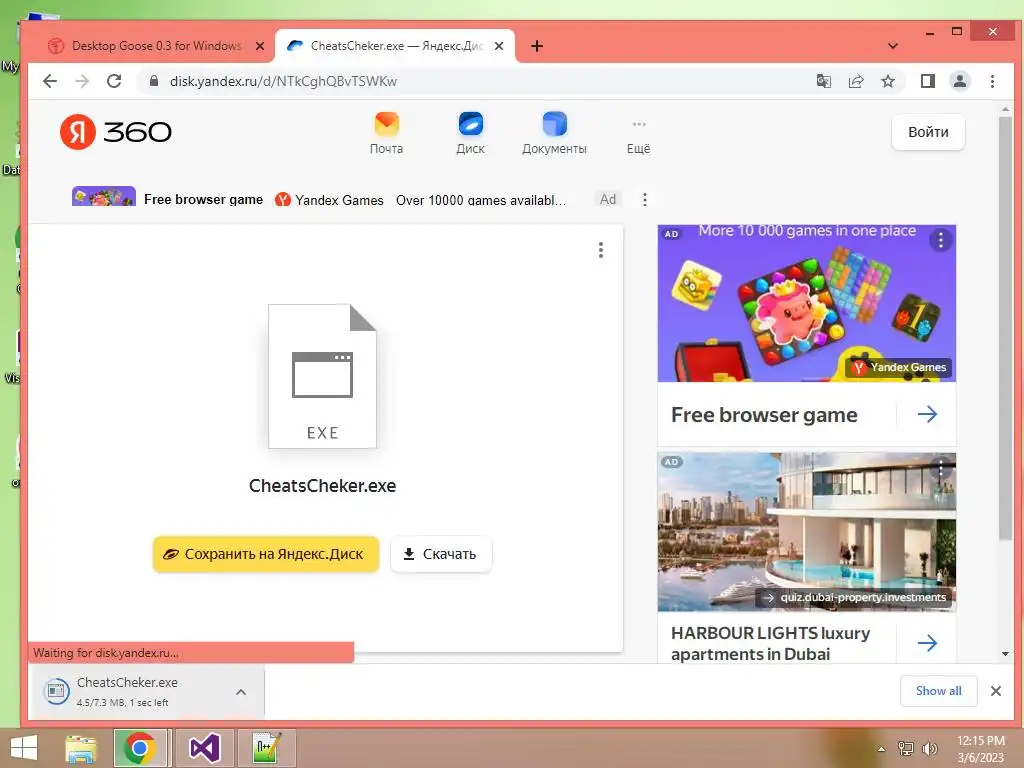
Task: Close the Desktop Goose tab
Action: [x=259, y=46]
